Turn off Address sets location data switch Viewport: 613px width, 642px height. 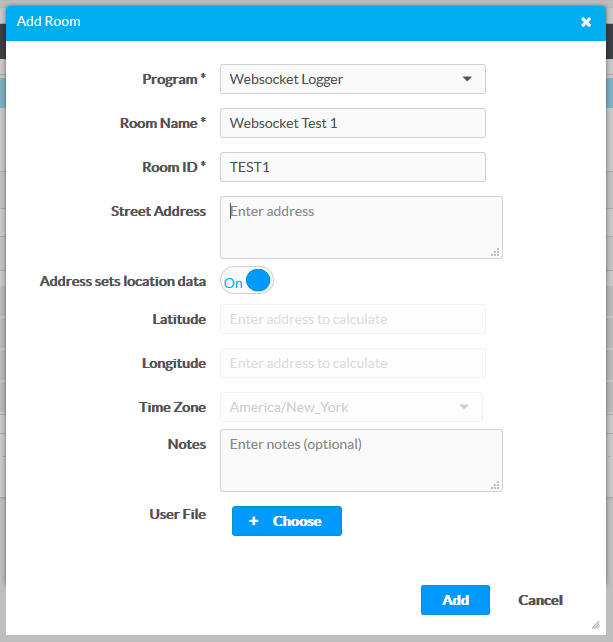tap(247, 282)
